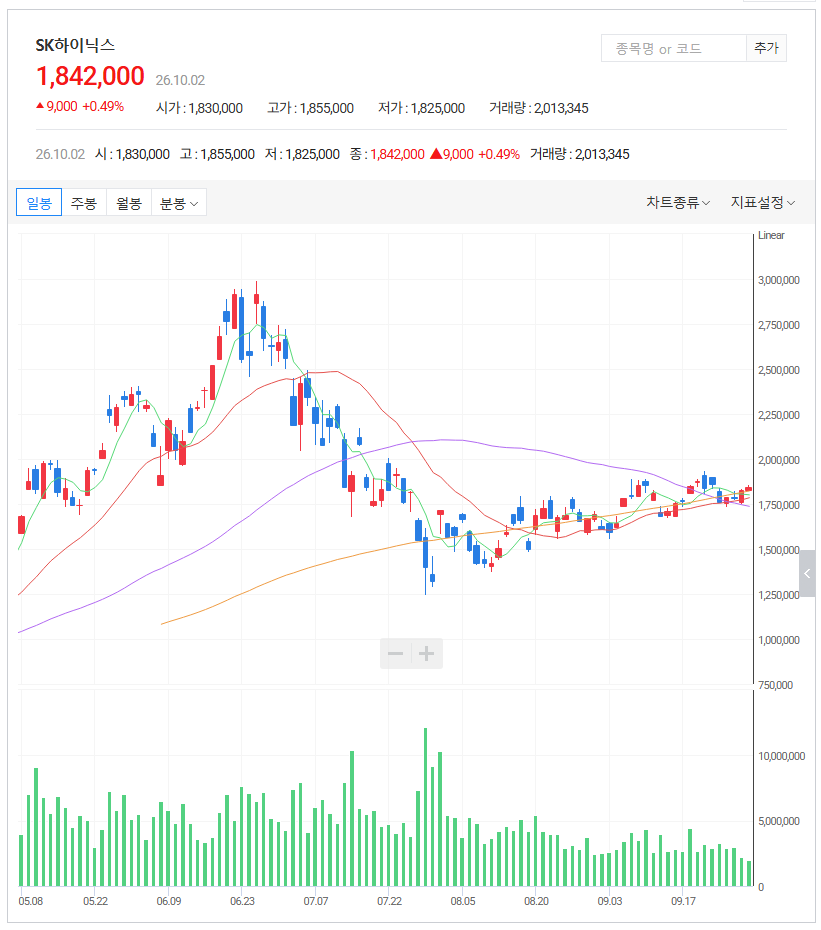Click the 저가 : 1,825,000 low price text
821x930 pixels.
[x=421, y=108]
